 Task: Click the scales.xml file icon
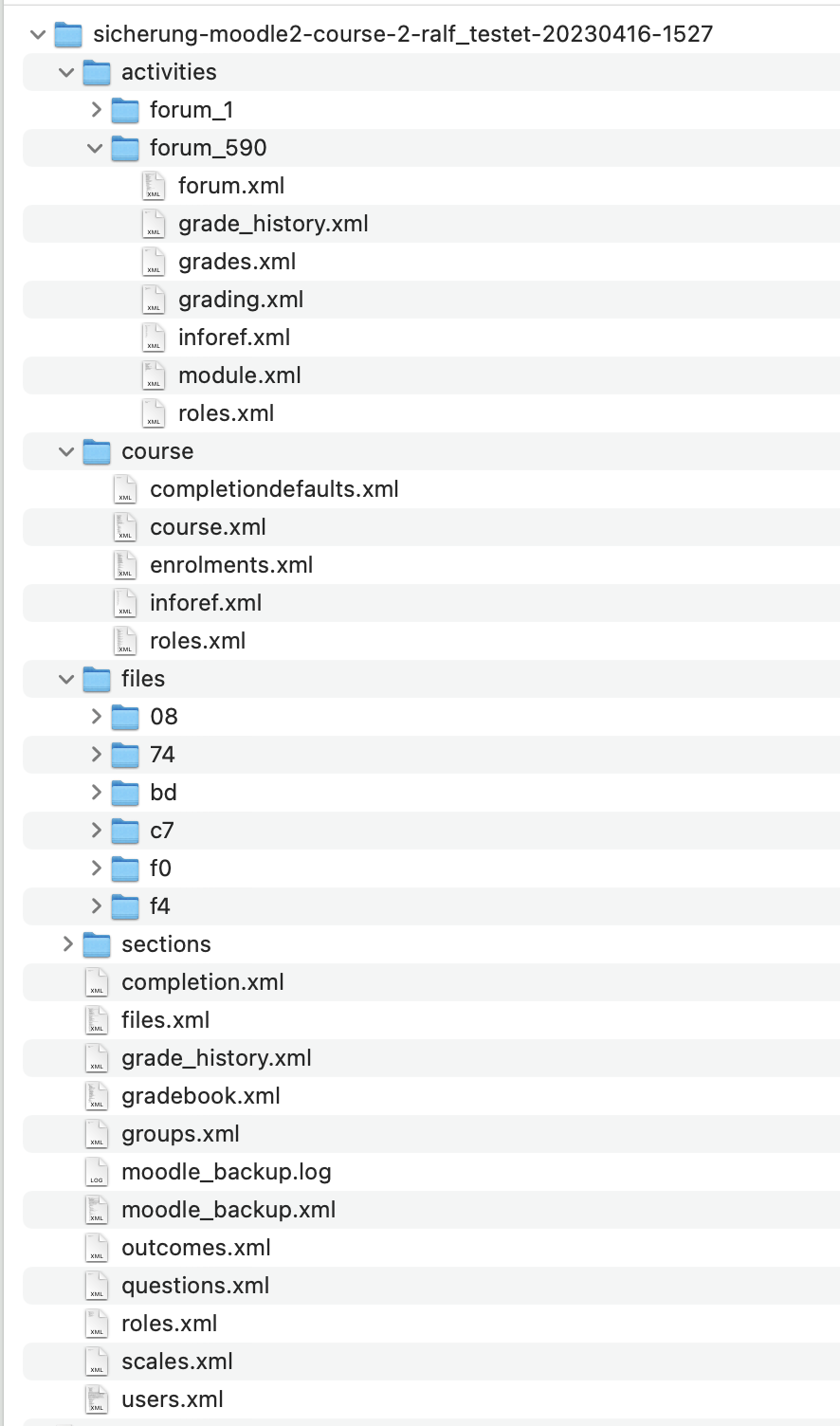tap(97, 1362)
